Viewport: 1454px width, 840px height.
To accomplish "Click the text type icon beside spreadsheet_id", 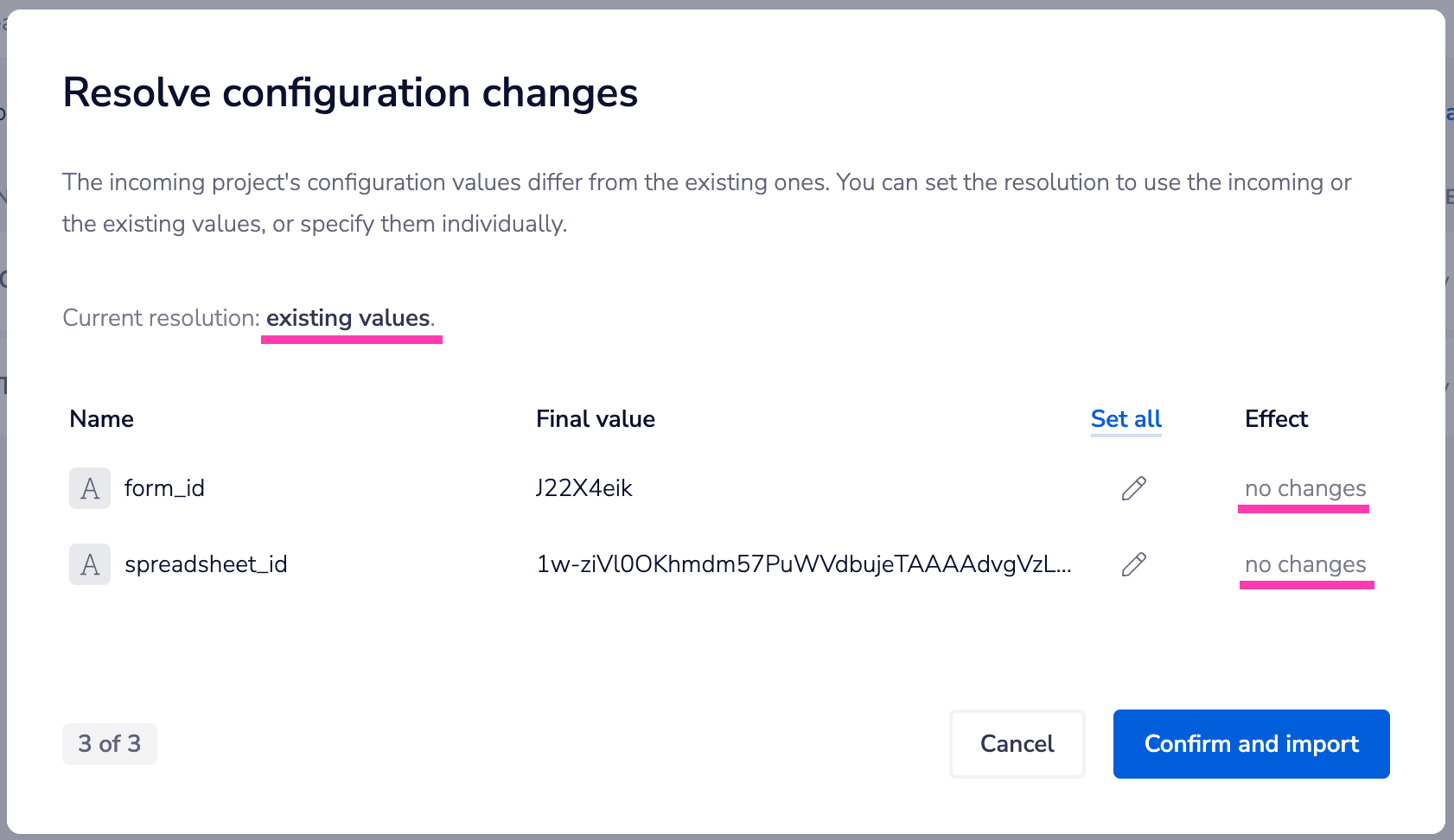I will click(89, 564).
